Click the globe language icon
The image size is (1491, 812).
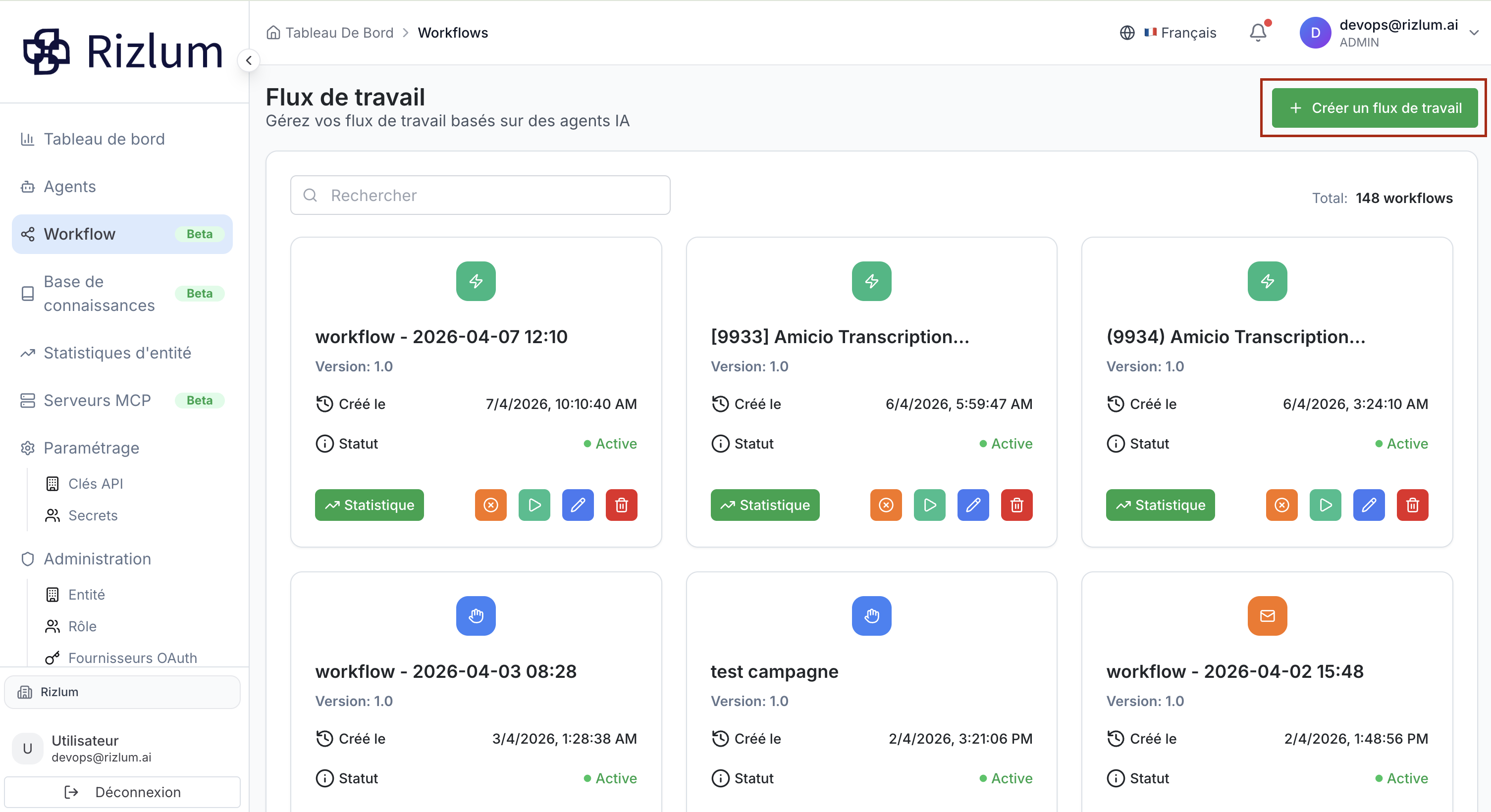pos(1127,33)
